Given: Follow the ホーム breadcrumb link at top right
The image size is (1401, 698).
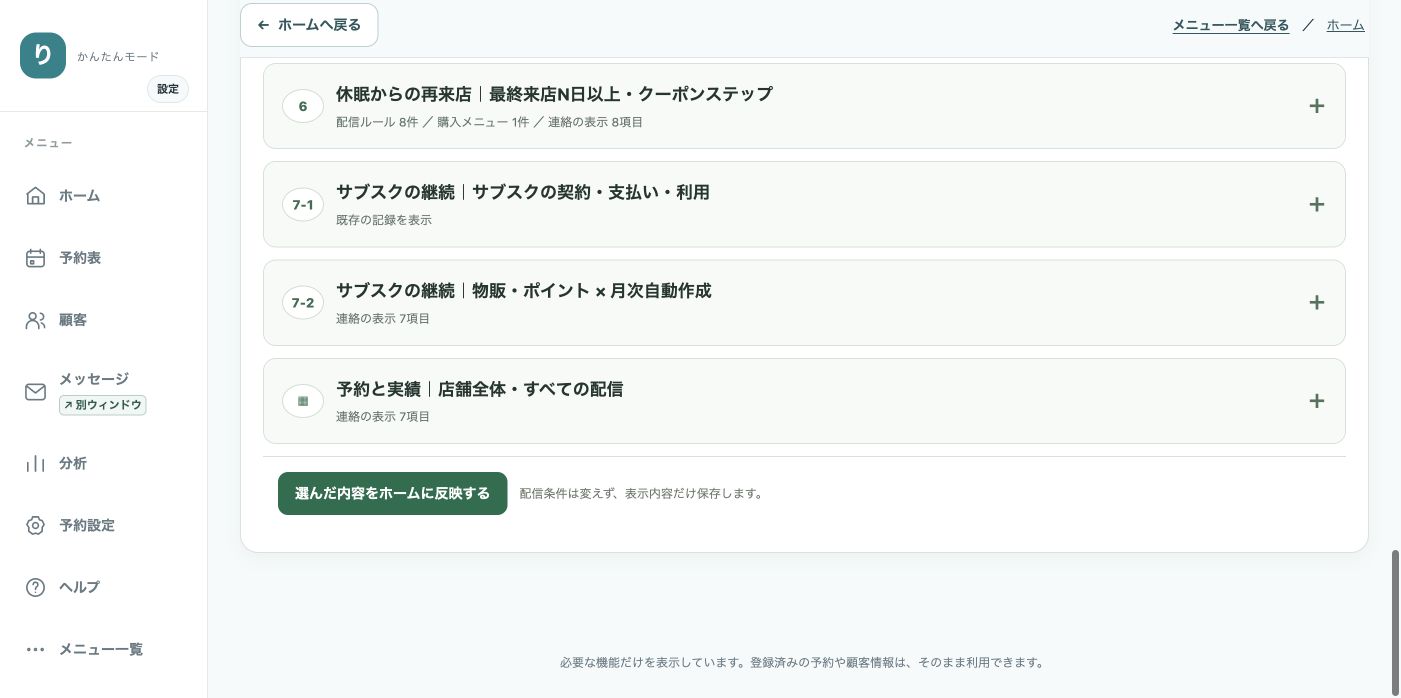Looking at the screenshot, I should (x=1345, y=26).
